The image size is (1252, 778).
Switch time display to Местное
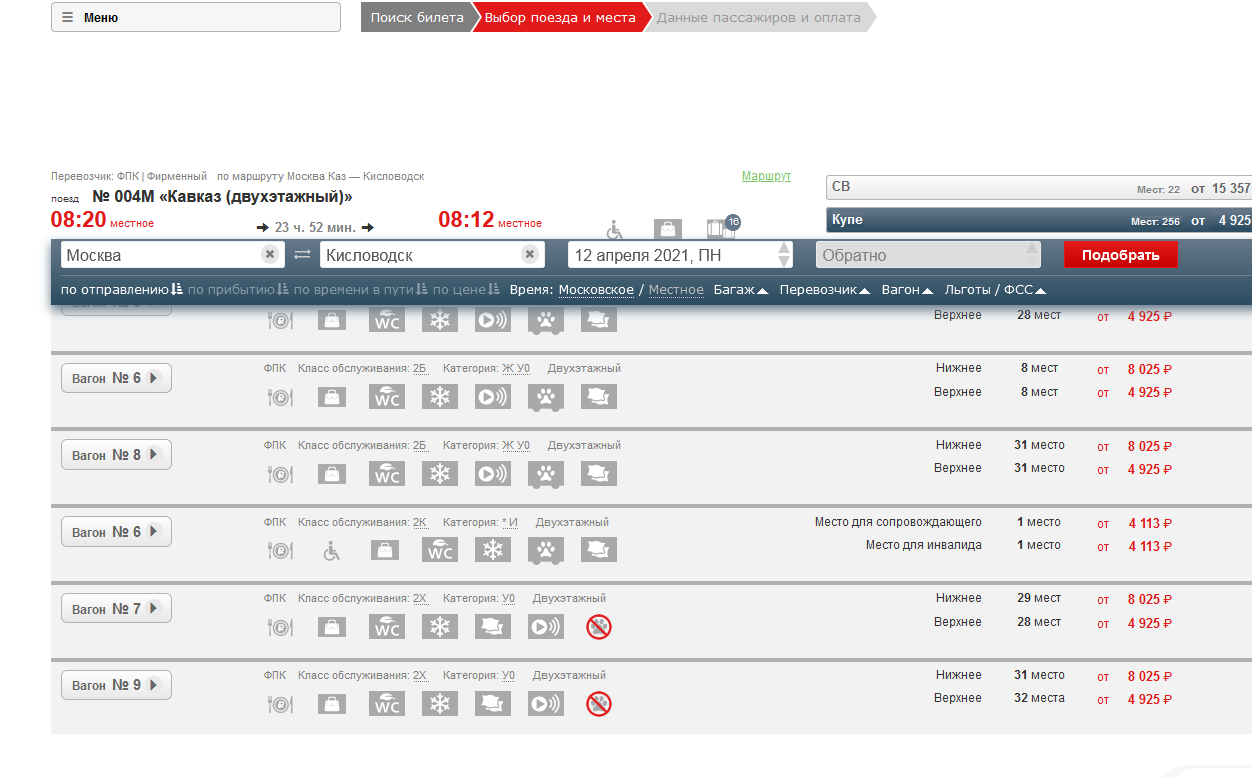[676, 290]
